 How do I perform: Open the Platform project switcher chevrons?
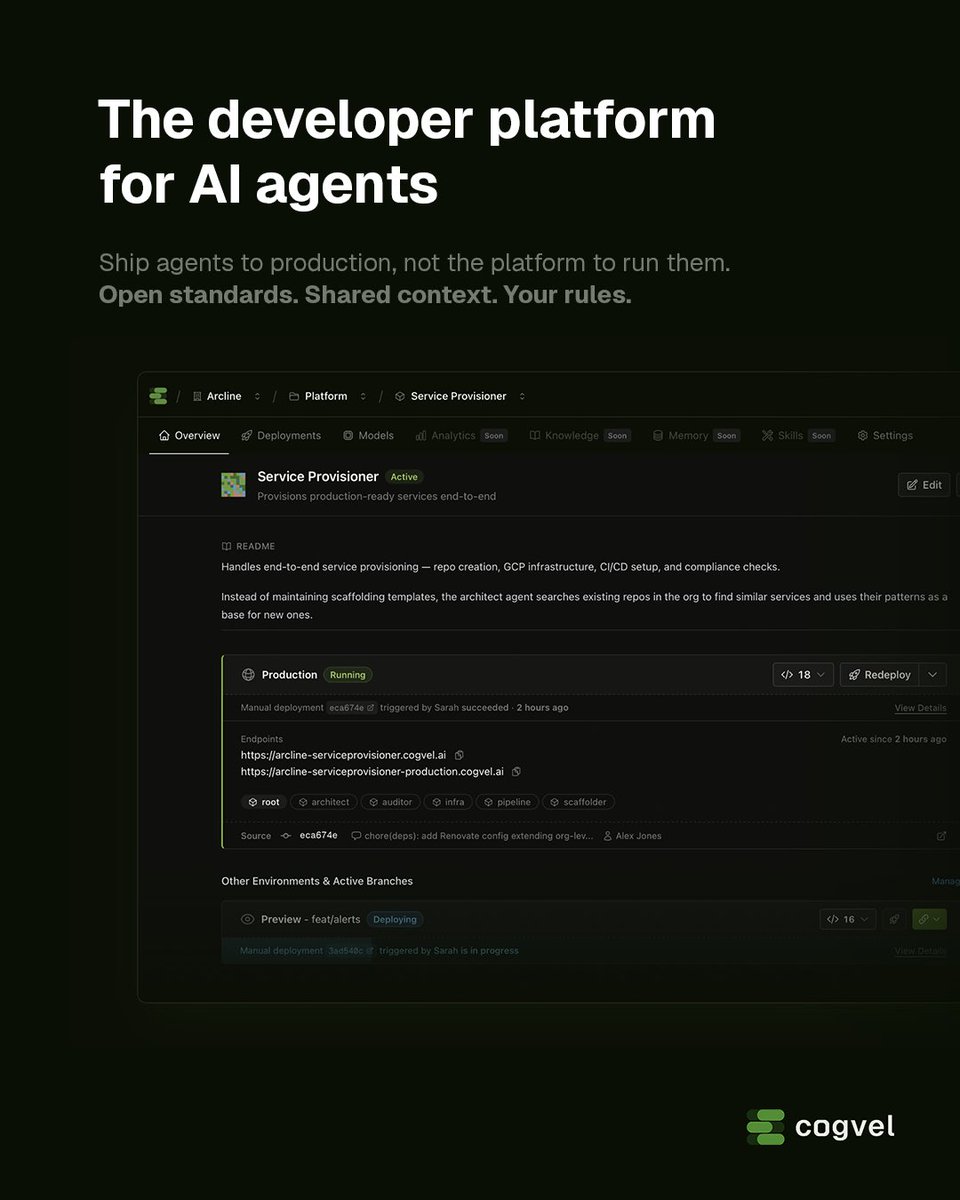(x=363, y=396)
